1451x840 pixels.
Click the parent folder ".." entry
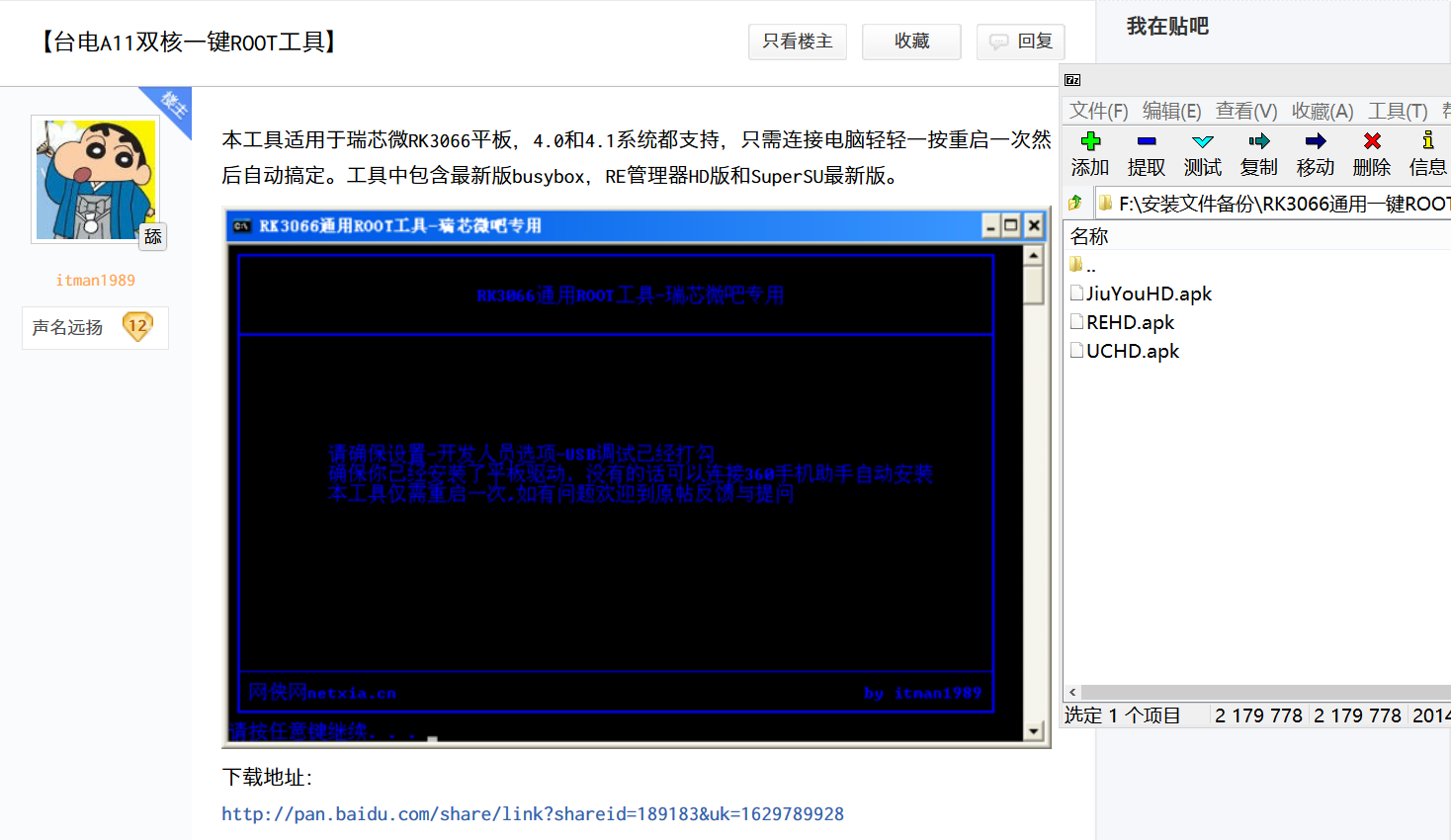(1082, 265)
